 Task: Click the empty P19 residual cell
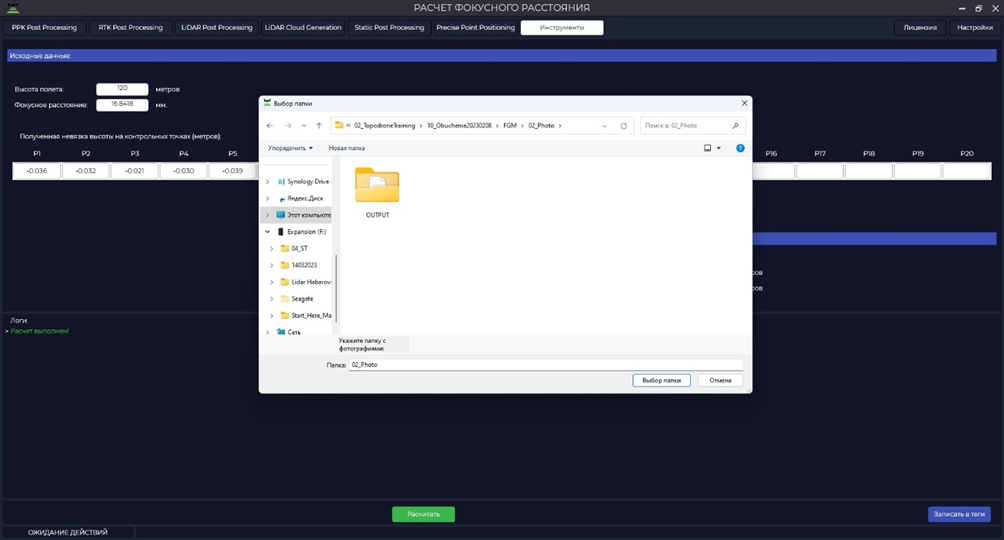918,171
